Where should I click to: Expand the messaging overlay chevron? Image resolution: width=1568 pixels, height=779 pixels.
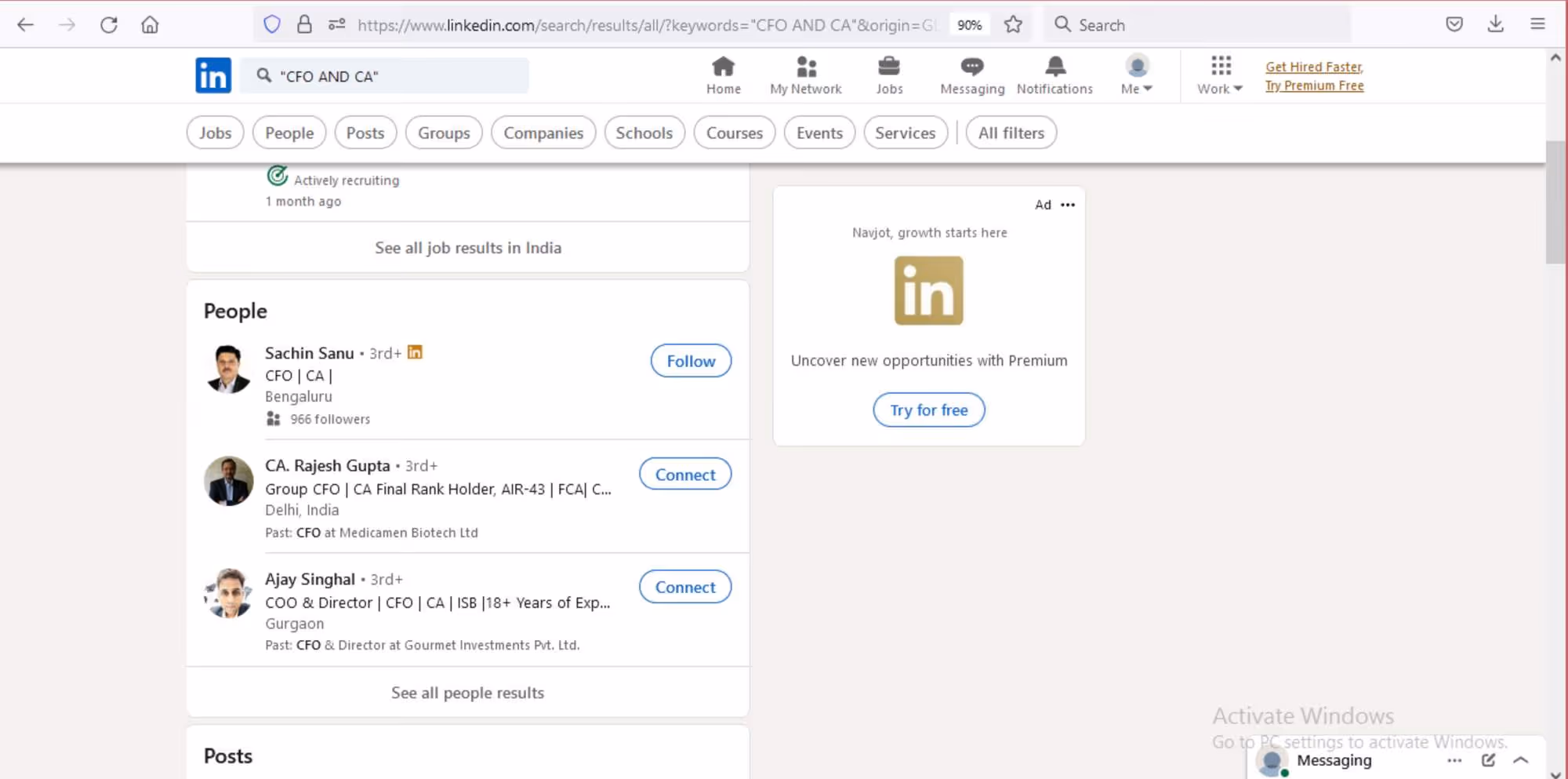(x=1521, y=760)
